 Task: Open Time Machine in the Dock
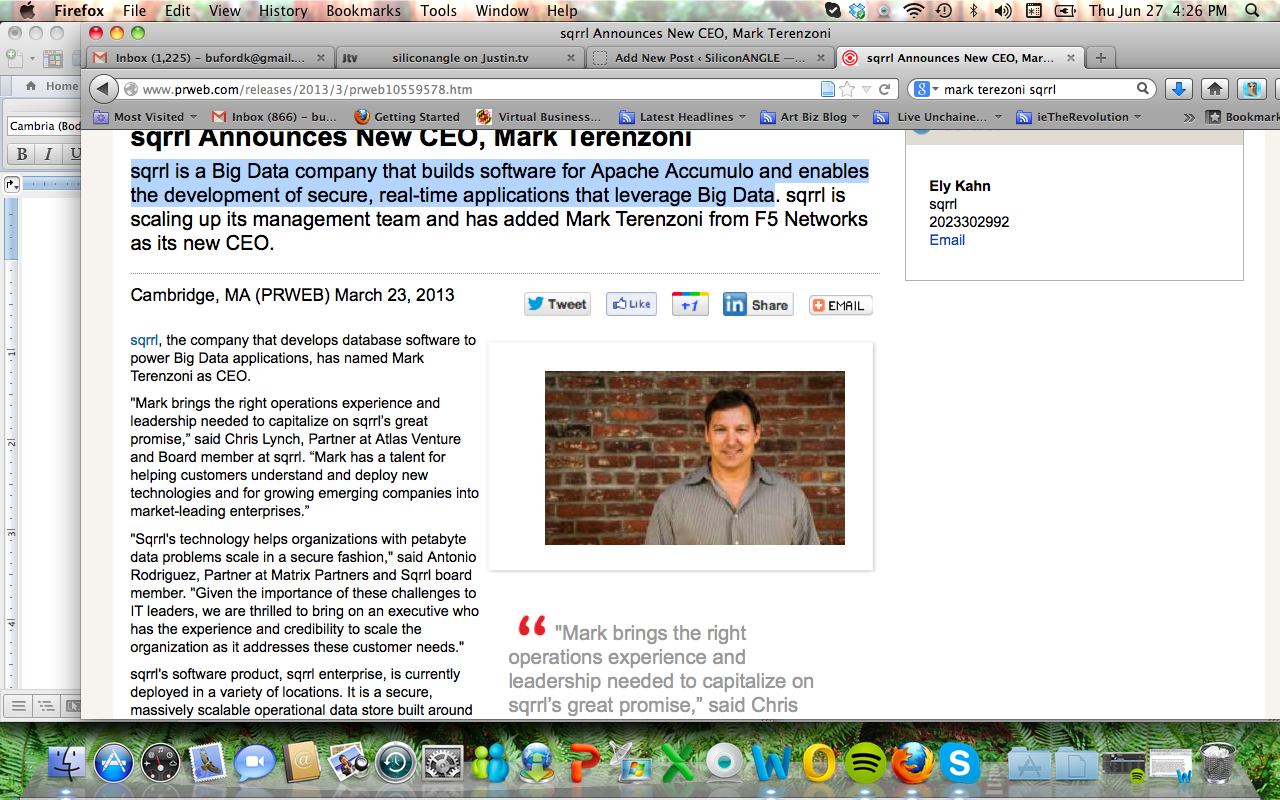coord(395,763)
